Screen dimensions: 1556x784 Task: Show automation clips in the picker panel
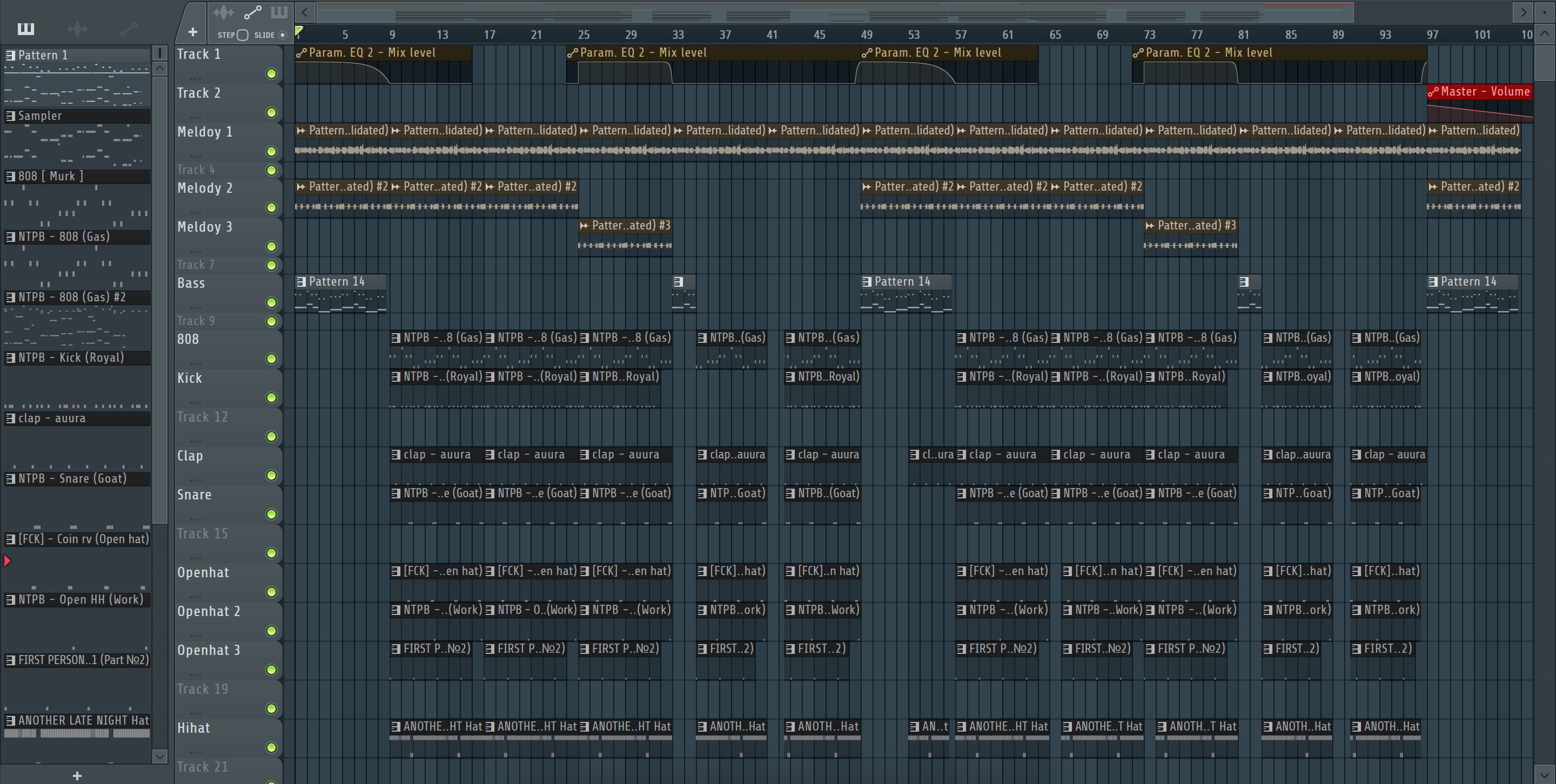pos(129,29)
